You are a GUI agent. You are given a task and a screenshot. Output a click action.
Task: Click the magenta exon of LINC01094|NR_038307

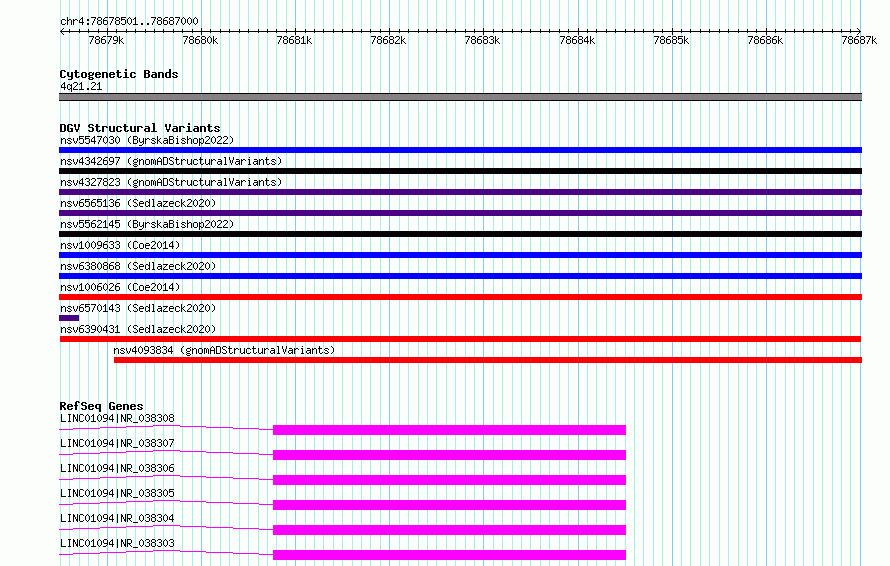click(x=450, y=455)
